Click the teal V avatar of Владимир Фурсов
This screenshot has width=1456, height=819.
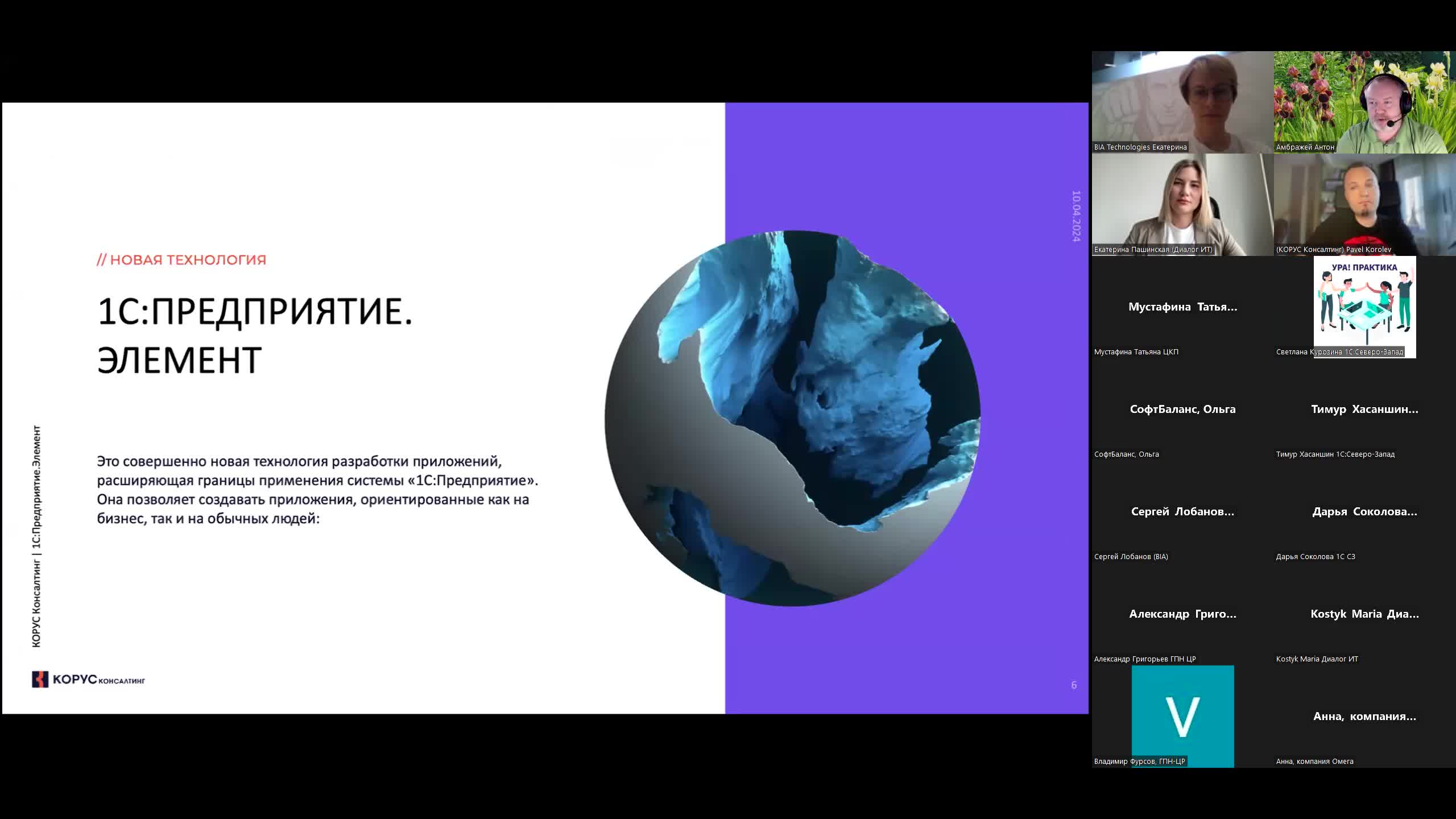pos(1182,717)
